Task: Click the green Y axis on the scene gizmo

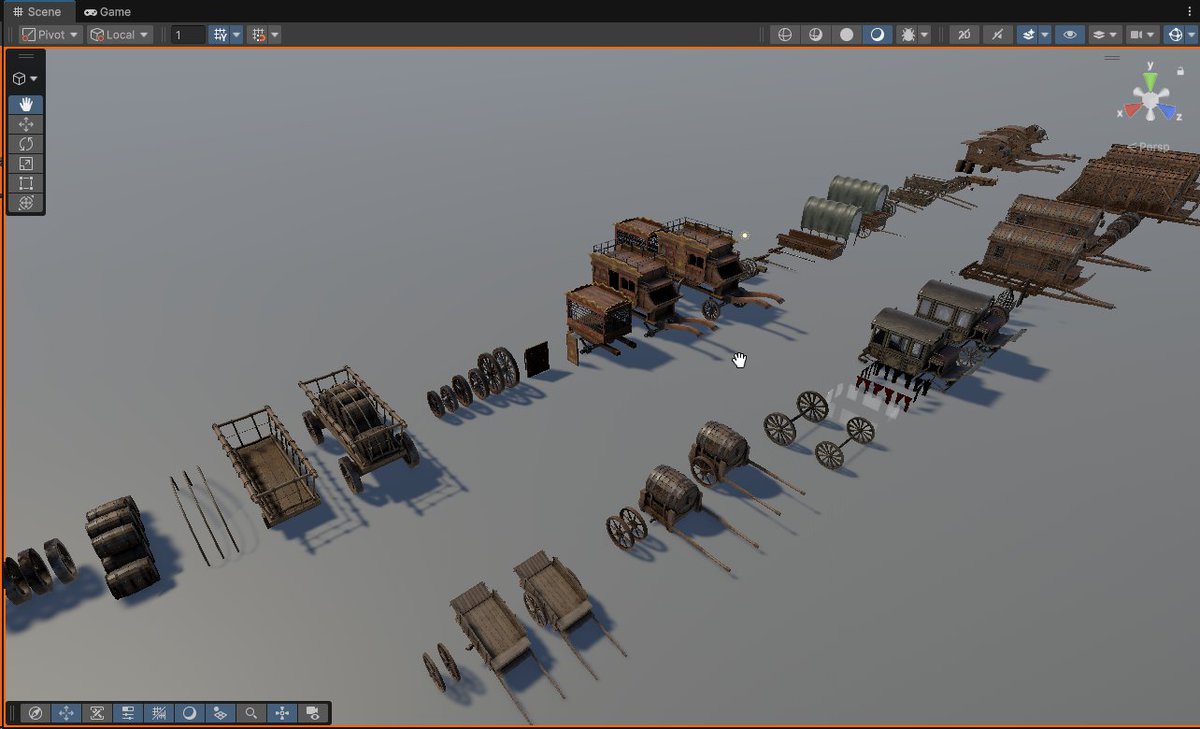Action: (1151, 77)
